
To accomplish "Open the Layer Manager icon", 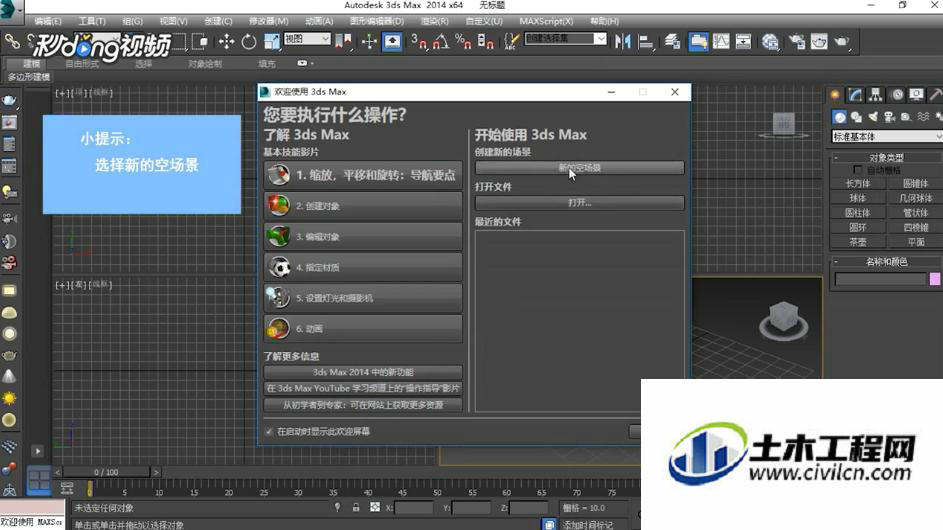I will point(672,42).
